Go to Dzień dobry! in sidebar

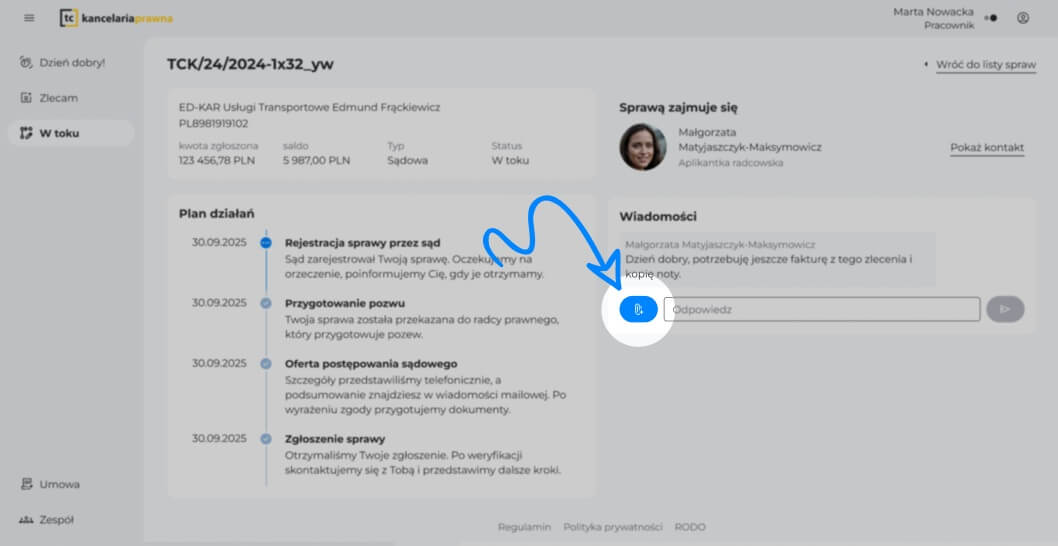[70, 62]
